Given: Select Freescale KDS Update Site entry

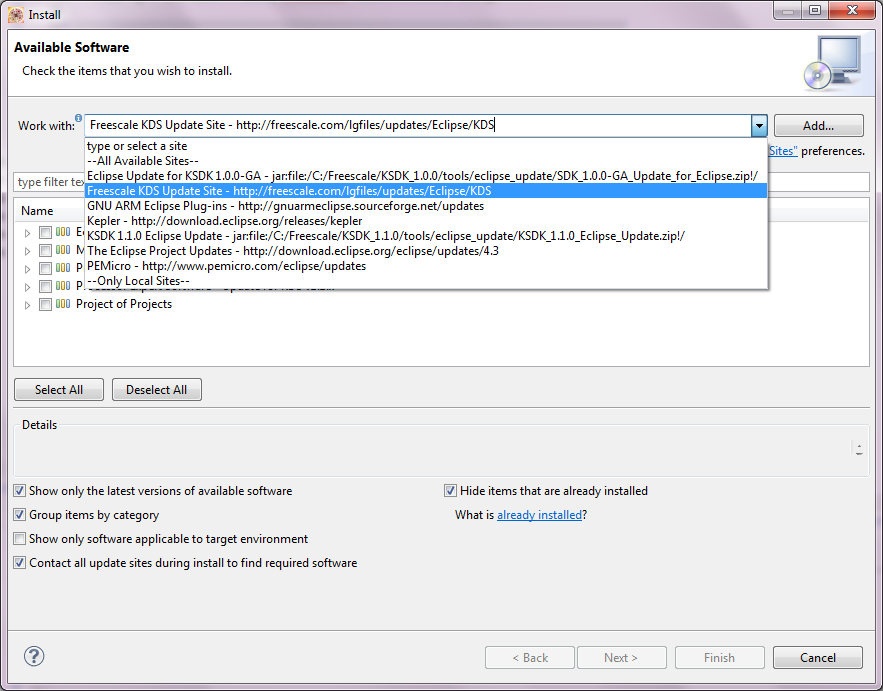Looking at the screenshot, I should pyautogui.click(x=426, y=191).
